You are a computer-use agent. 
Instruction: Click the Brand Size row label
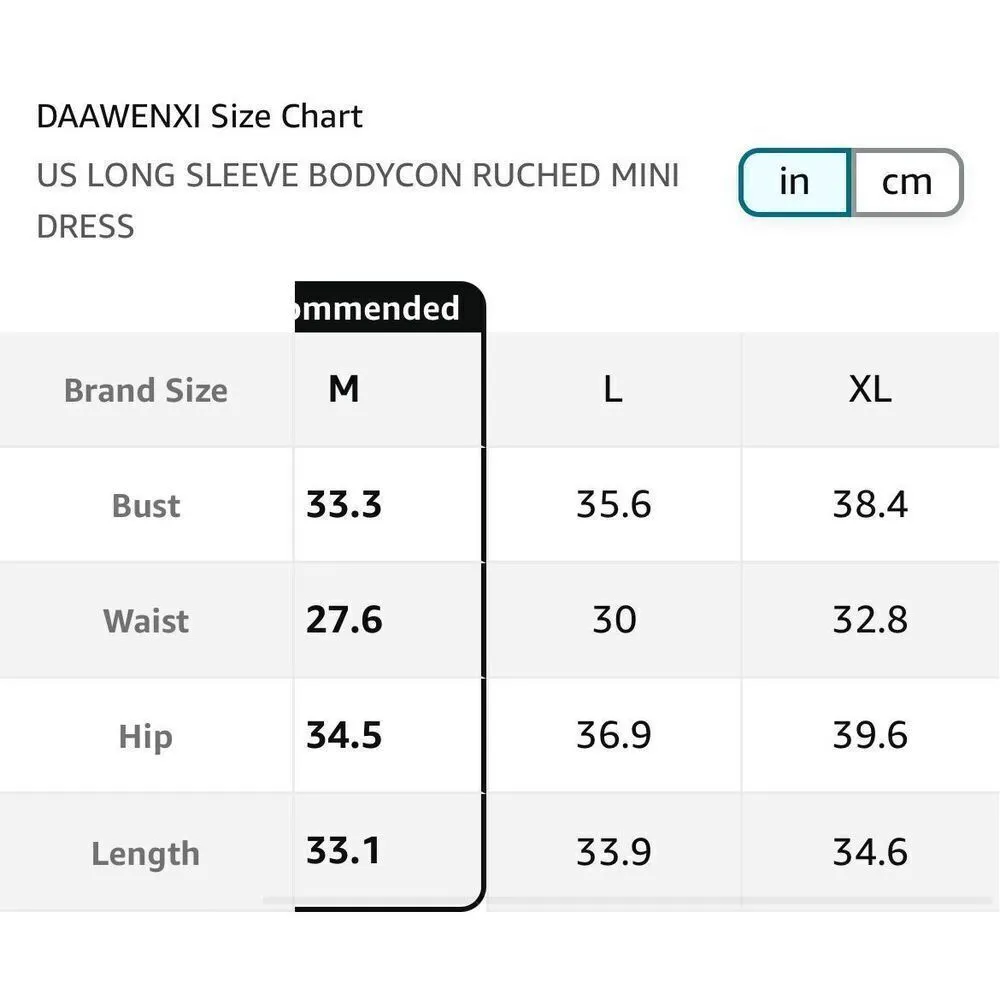pyautogui.click(x=146, y=390)
